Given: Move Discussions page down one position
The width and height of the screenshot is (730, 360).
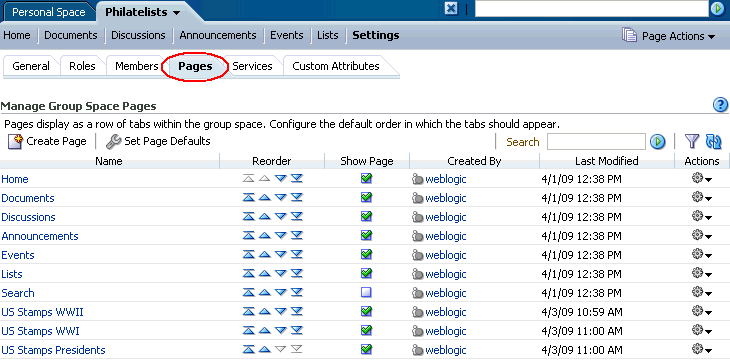Looking at the screenshot, I should (x=280, y=217).
